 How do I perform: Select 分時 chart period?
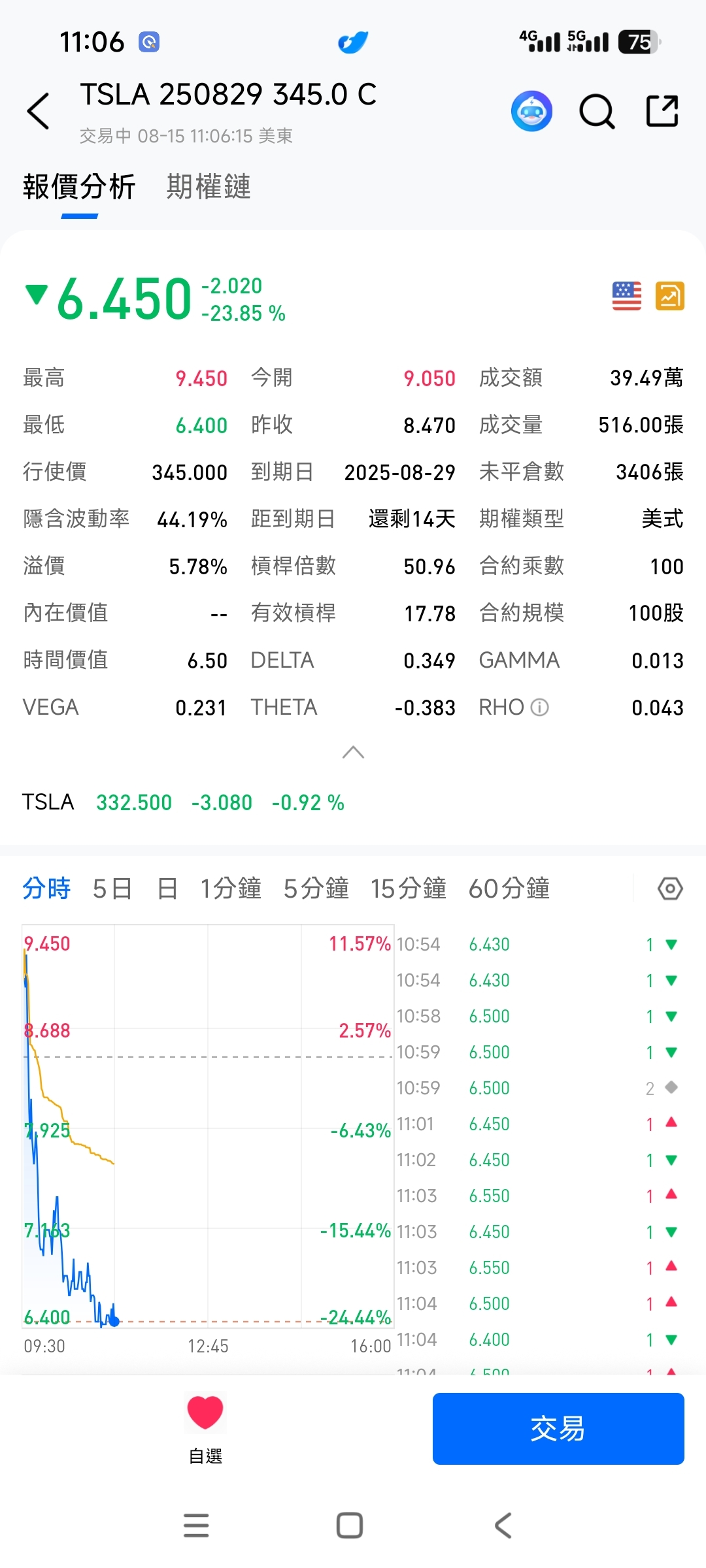[x=46, y=889]
